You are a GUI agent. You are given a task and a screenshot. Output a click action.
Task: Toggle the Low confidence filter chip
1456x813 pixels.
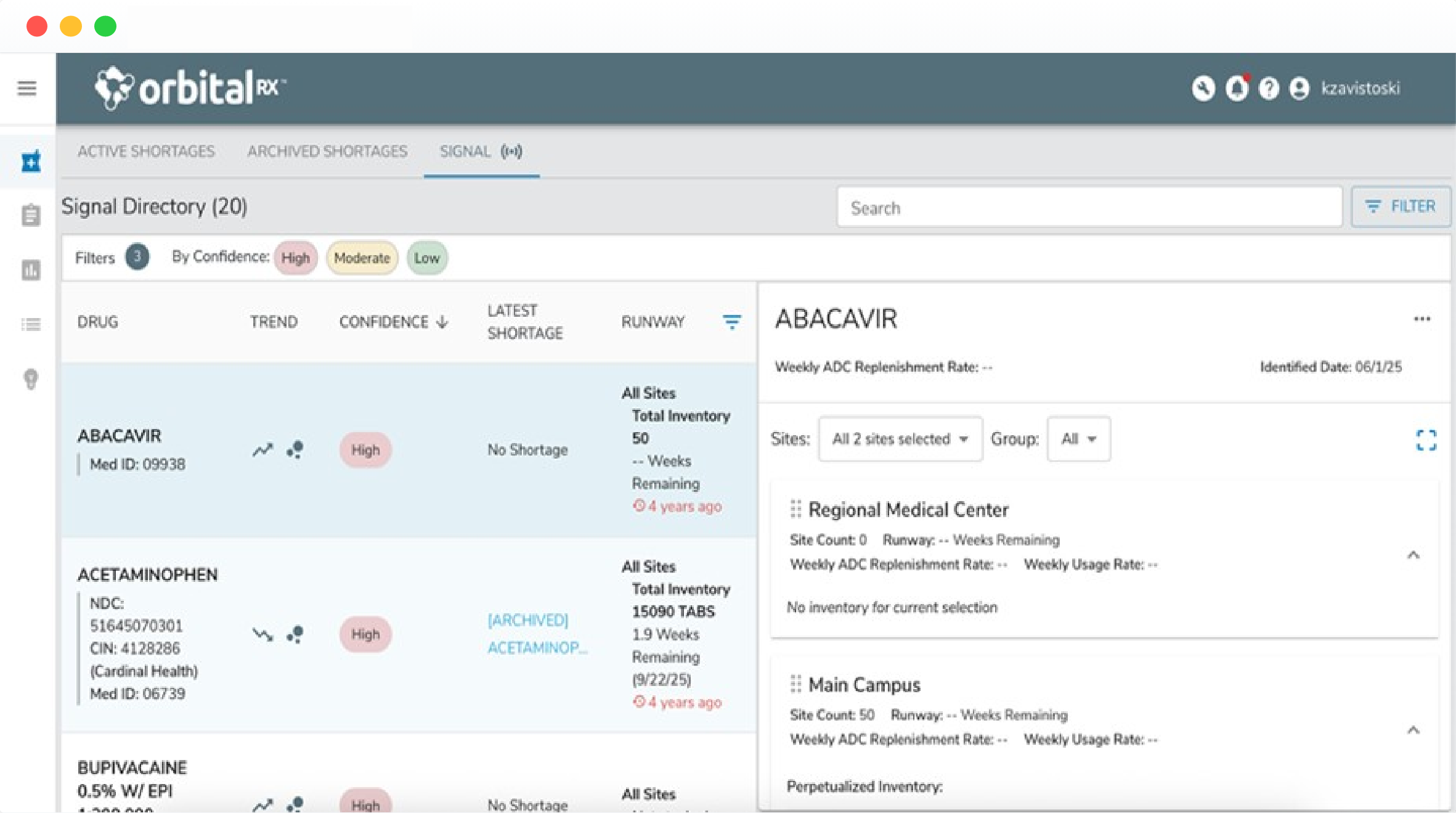point(426,258)
